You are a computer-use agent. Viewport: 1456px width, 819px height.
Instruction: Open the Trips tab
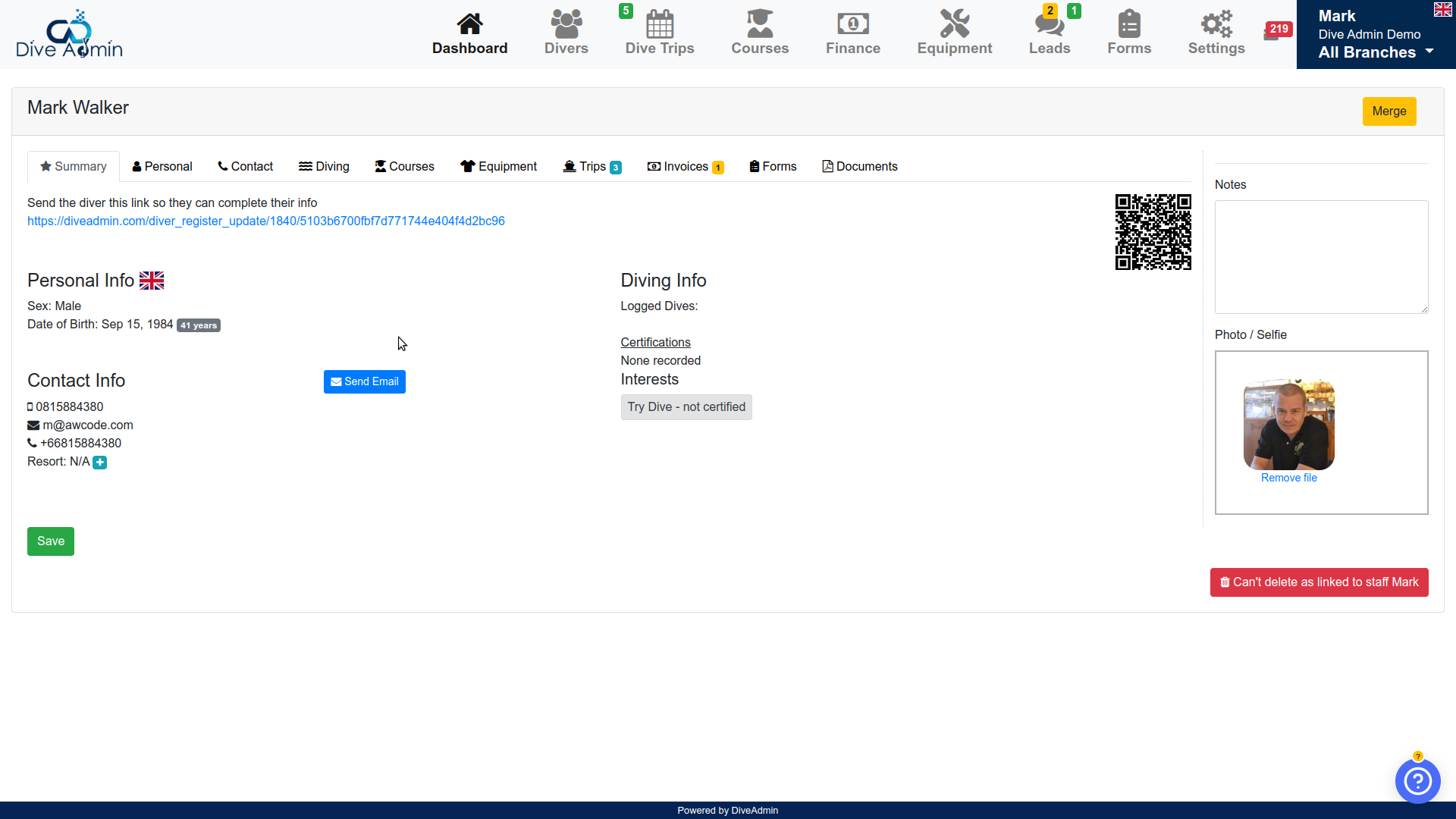[x=591, y=167]
